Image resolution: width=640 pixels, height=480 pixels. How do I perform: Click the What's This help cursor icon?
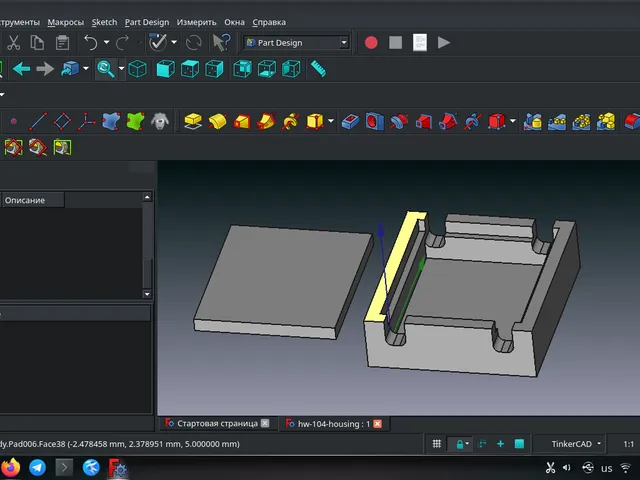[x=222, y=42]
